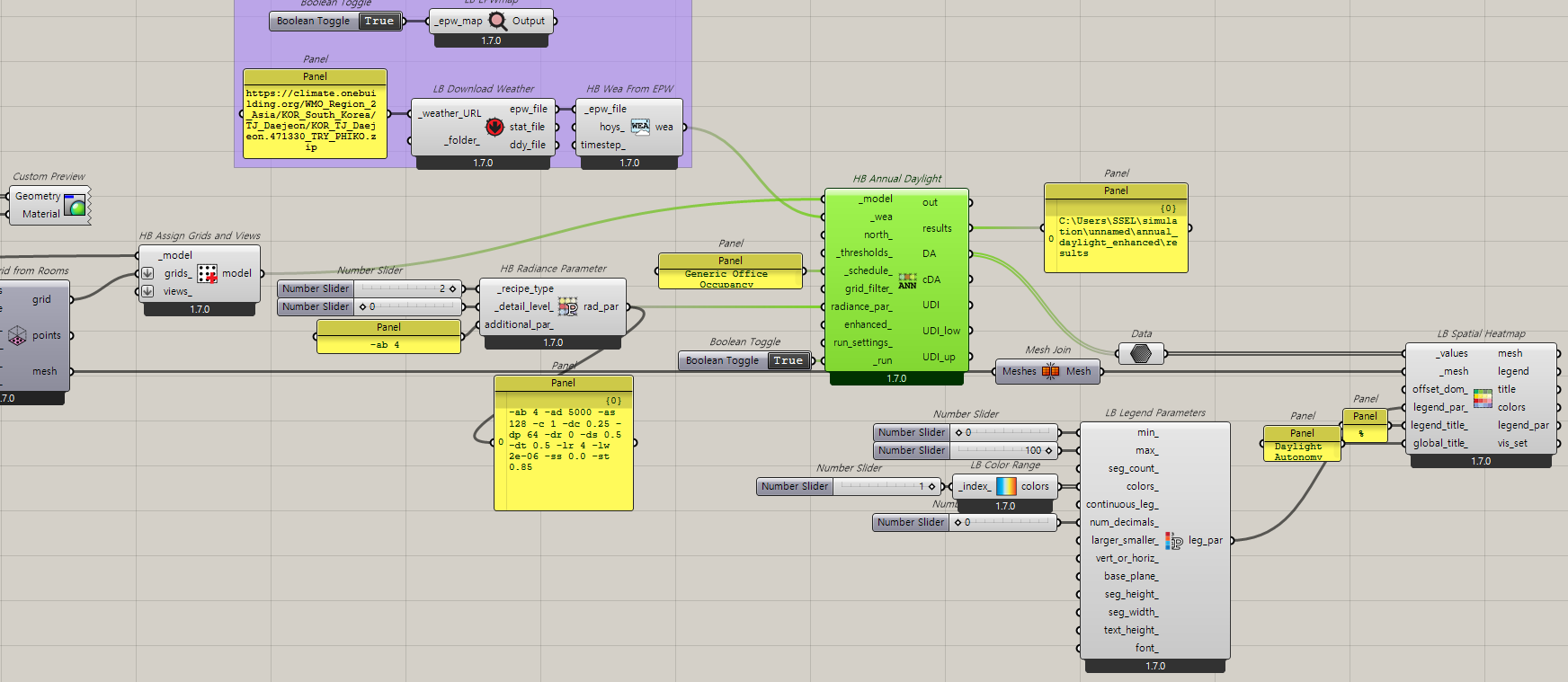1568x682 pixels.
Task: Click the LB Download Weather red icon
Action: [x=494, y=127]
